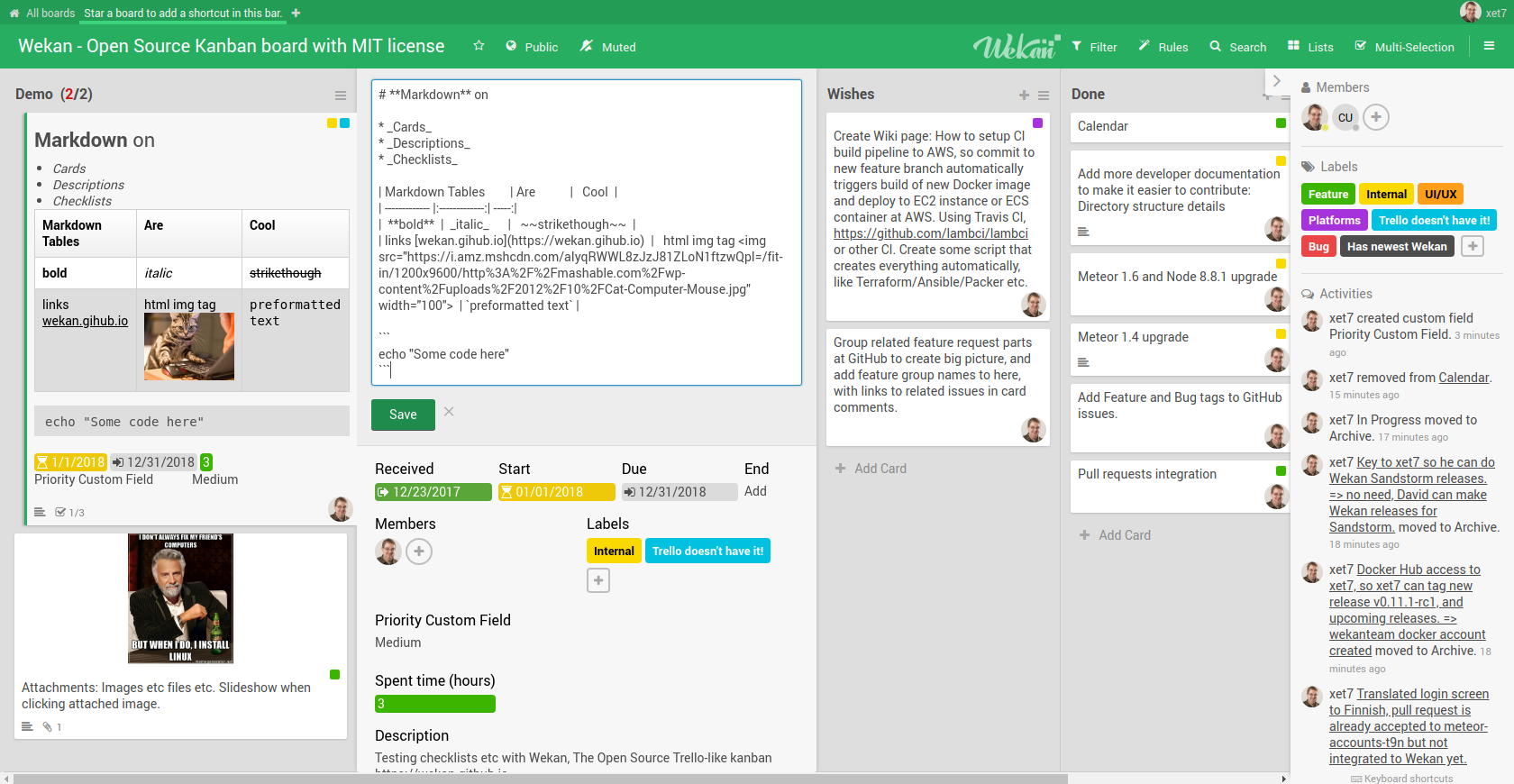Open the hamburger sidebar menu icon
Screen dimensions: 1514x784
(1489, 46)
